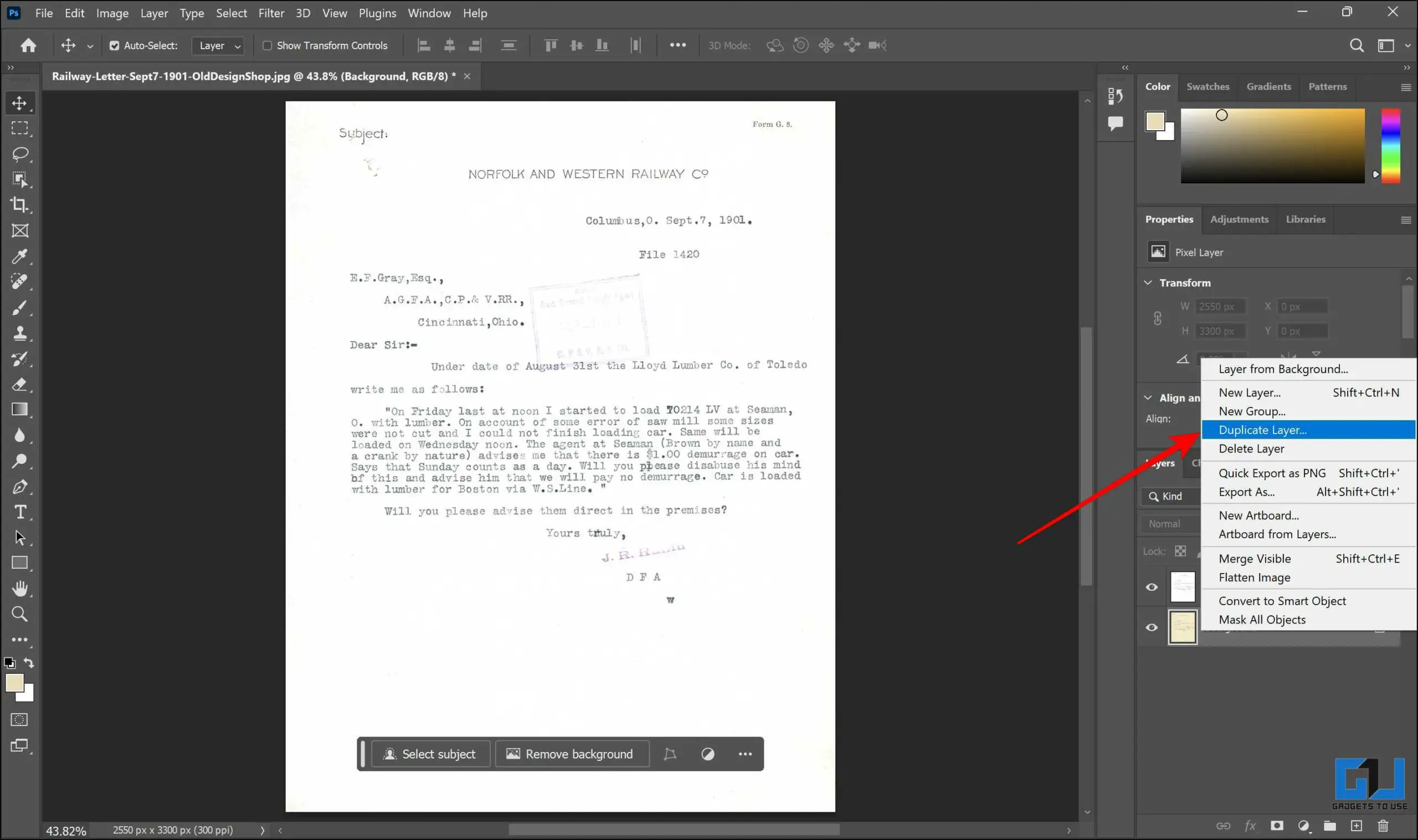This screenshot has height=840, width=1418.
Task: Click the Background layer thumbnail
Action: pos(1182,627)
